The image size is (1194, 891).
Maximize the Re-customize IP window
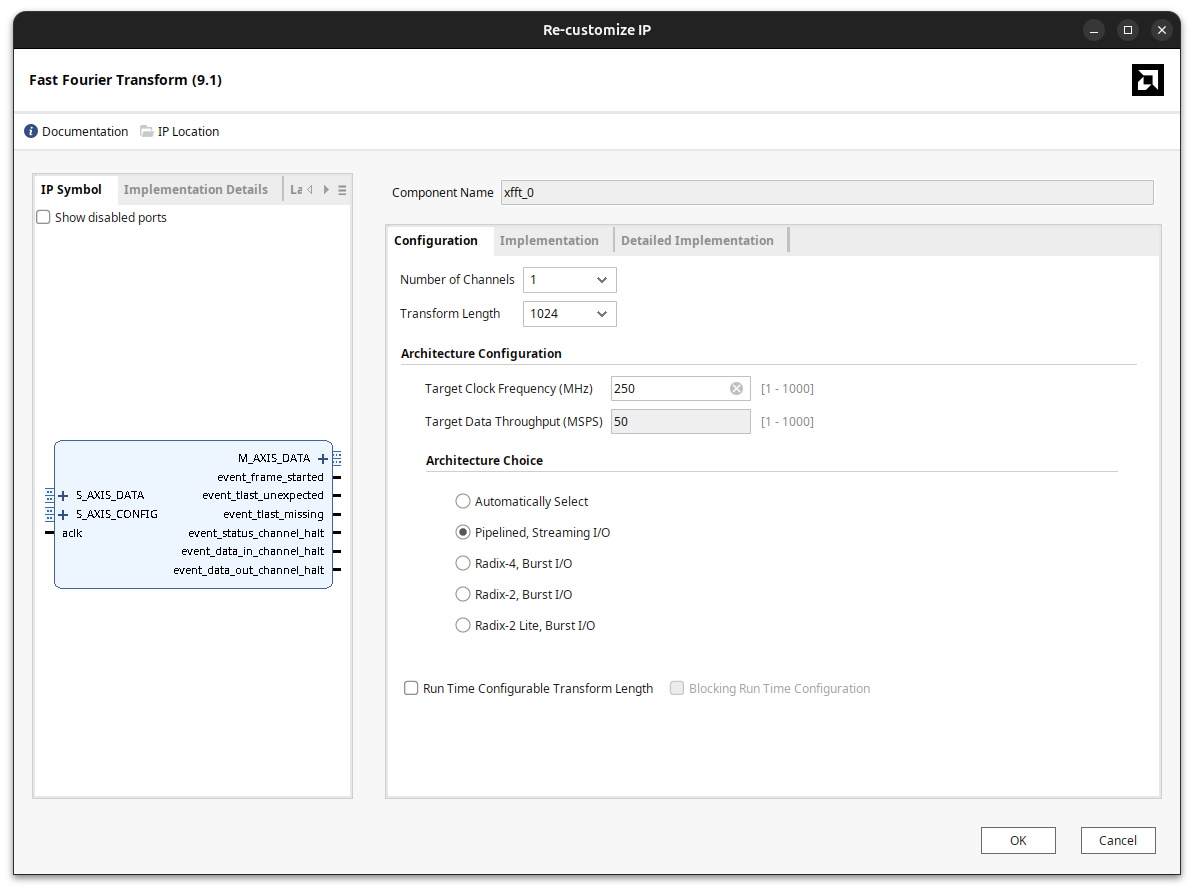pyautogui.click(x=1128, y=30)
